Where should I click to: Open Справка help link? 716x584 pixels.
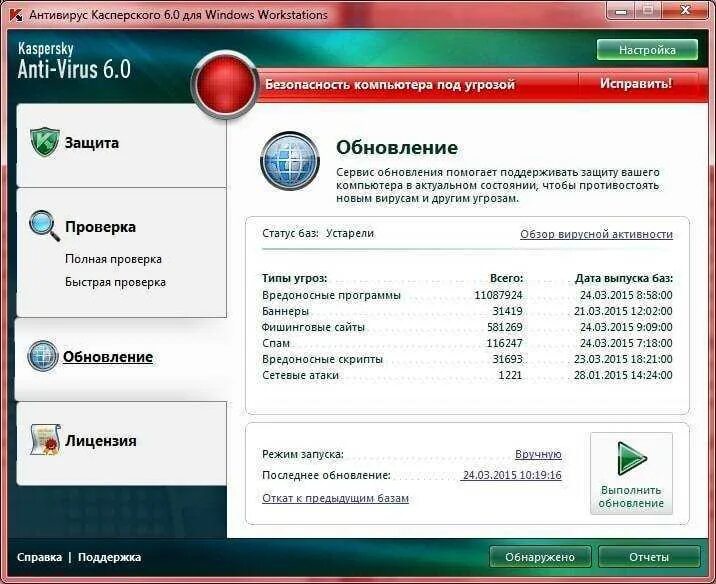coord(39,557)
